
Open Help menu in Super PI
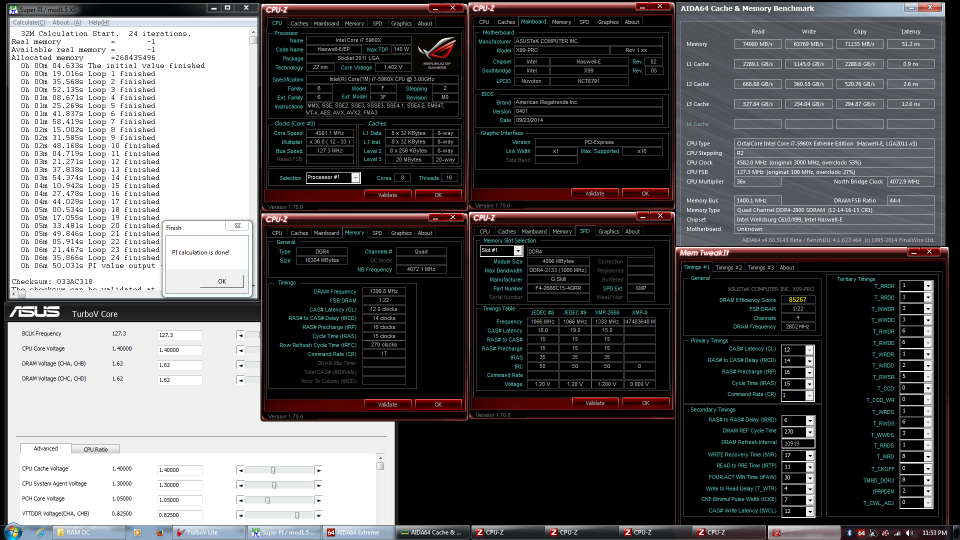point(99,23)
